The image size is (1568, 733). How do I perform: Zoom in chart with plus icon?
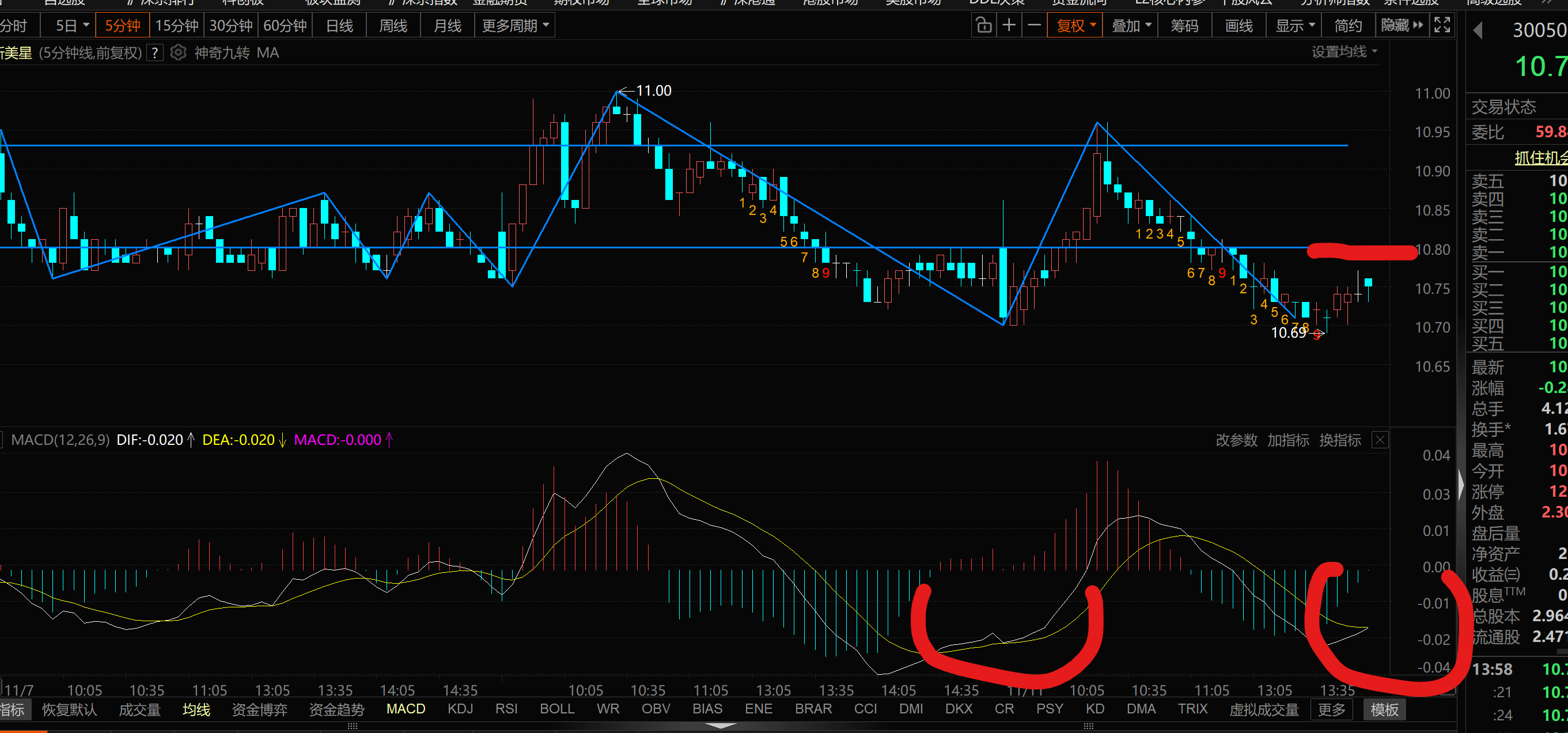click(1009, 25)
